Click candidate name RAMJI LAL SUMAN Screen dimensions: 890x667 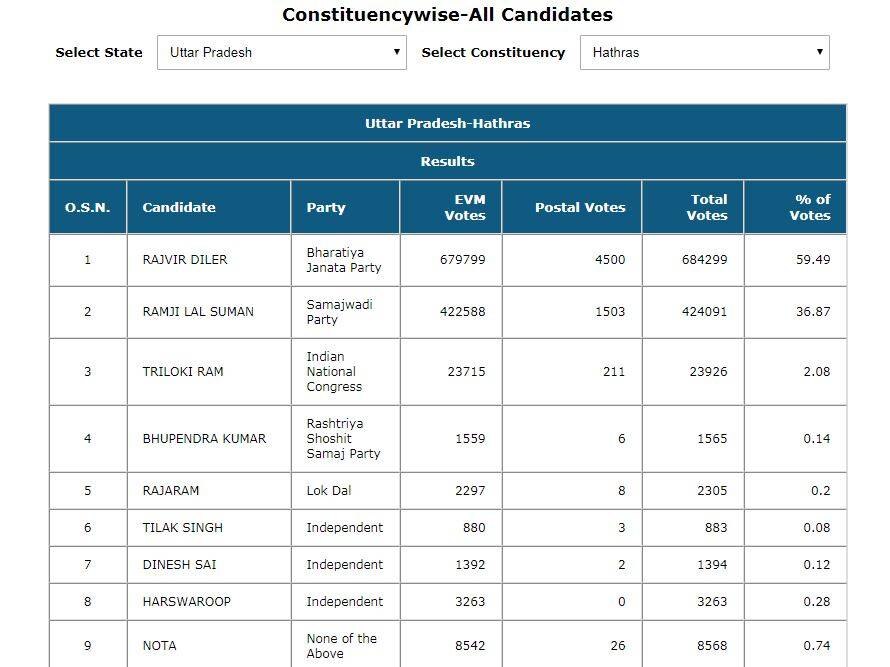[x=198, y=312]
